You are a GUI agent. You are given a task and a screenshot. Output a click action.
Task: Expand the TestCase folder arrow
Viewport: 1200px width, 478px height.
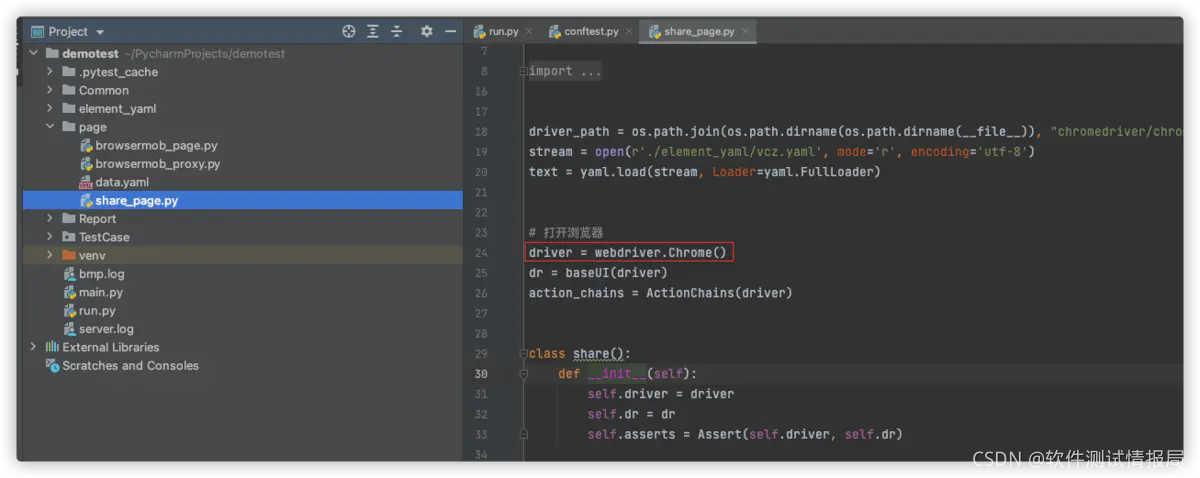pyautogui.click(x=50, y=237)
